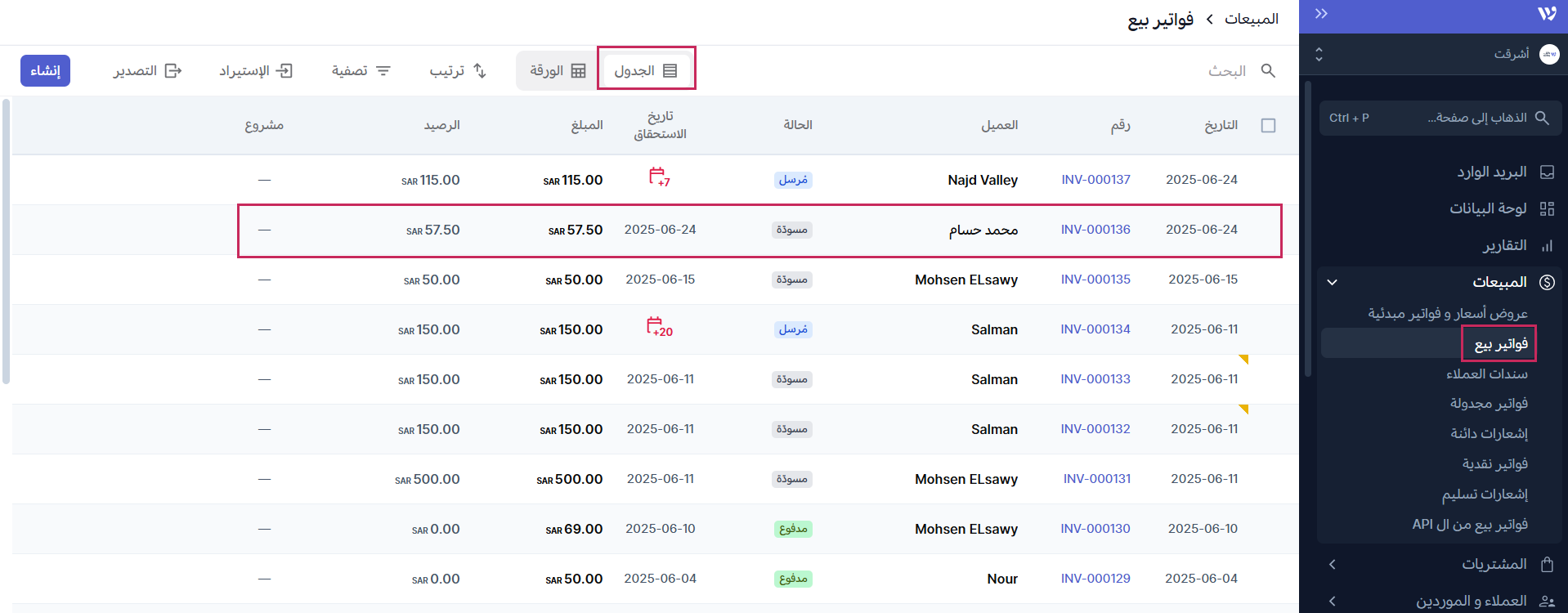Expand the Purchases (المشتريات) sidebar section
This screenshot has width=1568, height=613.
click(1333, 565)
